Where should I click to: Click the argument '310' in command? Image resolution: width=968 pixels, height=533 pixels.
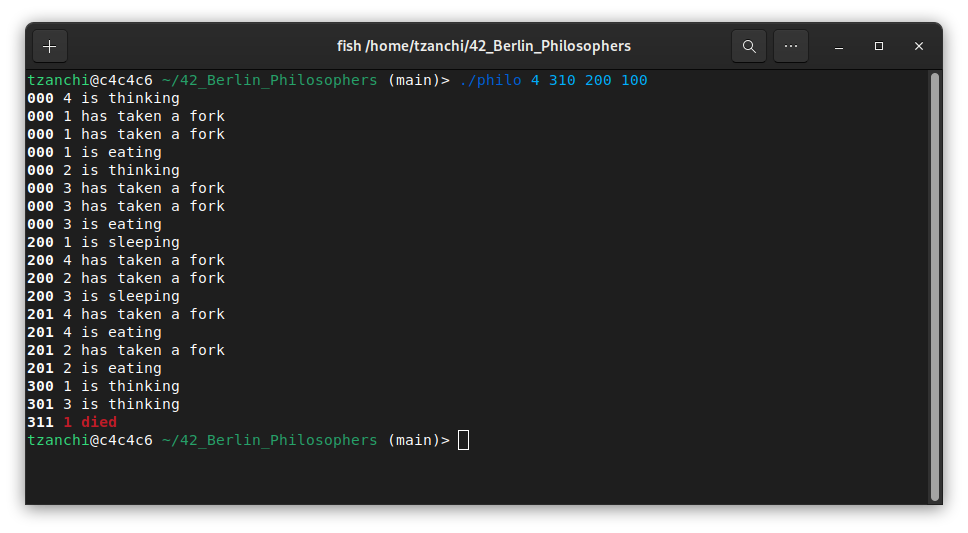(562, 80)
